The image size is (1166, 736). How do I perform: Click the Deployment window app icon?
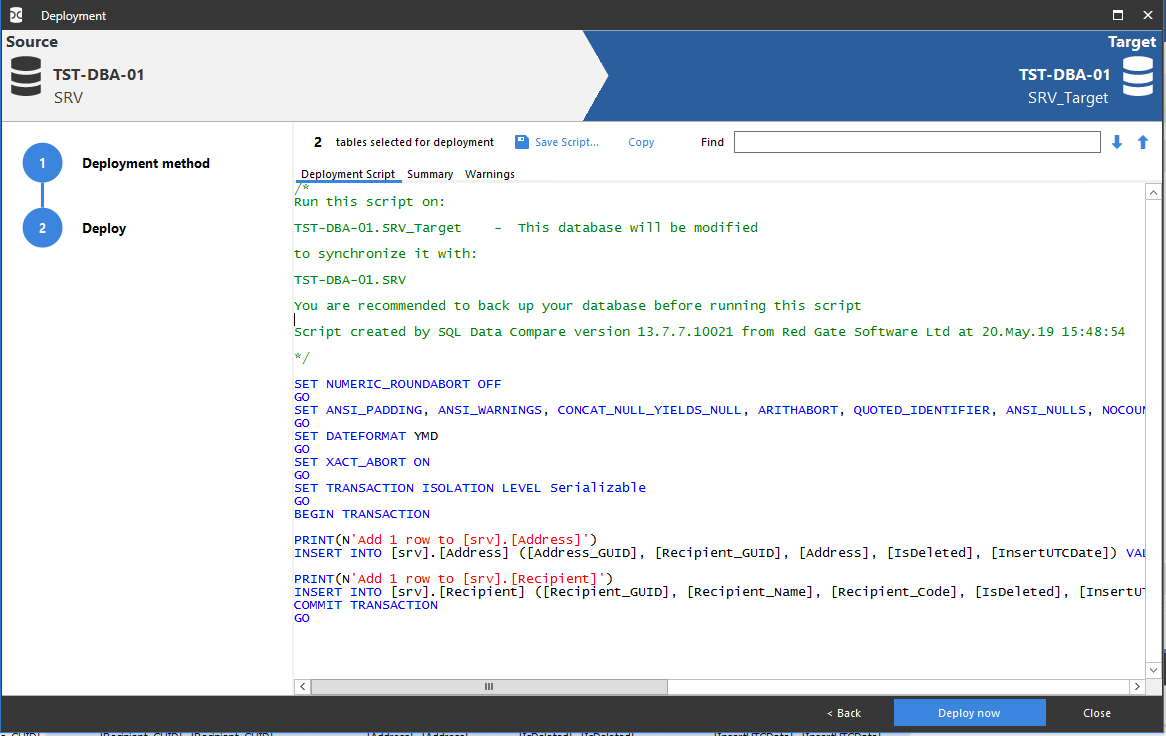(16, 15)
